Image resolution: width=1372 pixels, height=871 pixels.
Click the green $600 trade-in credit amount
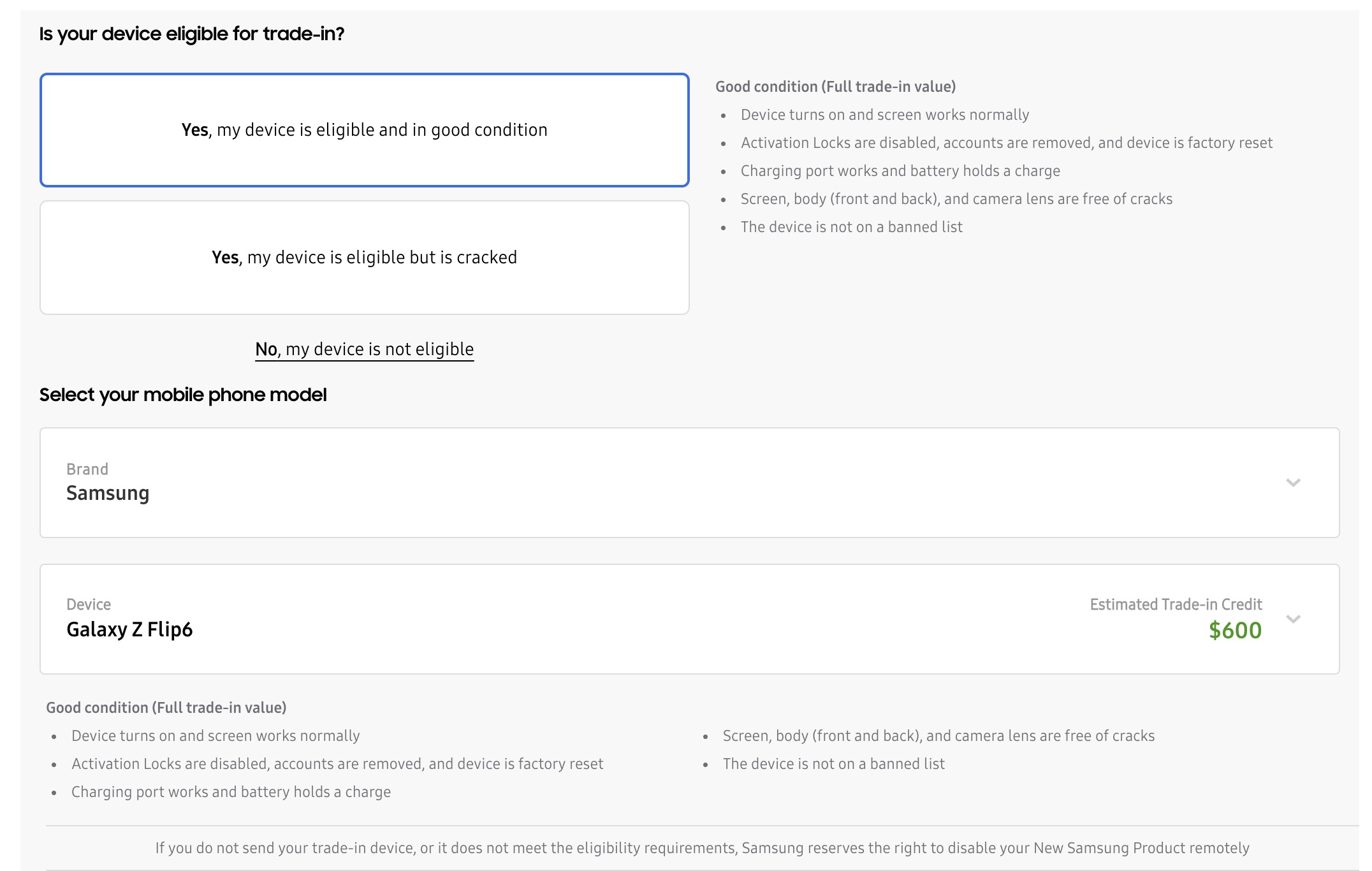(x=1235, y=631)
